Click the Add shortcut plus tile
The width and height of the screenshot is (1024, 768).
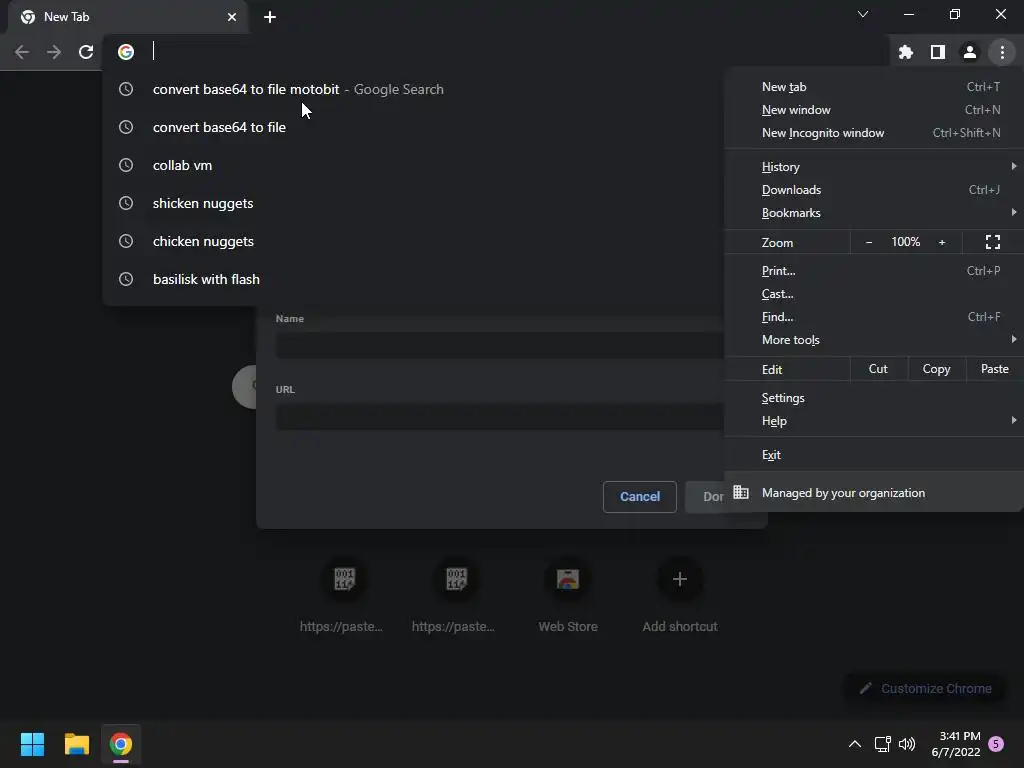point(680,595)
